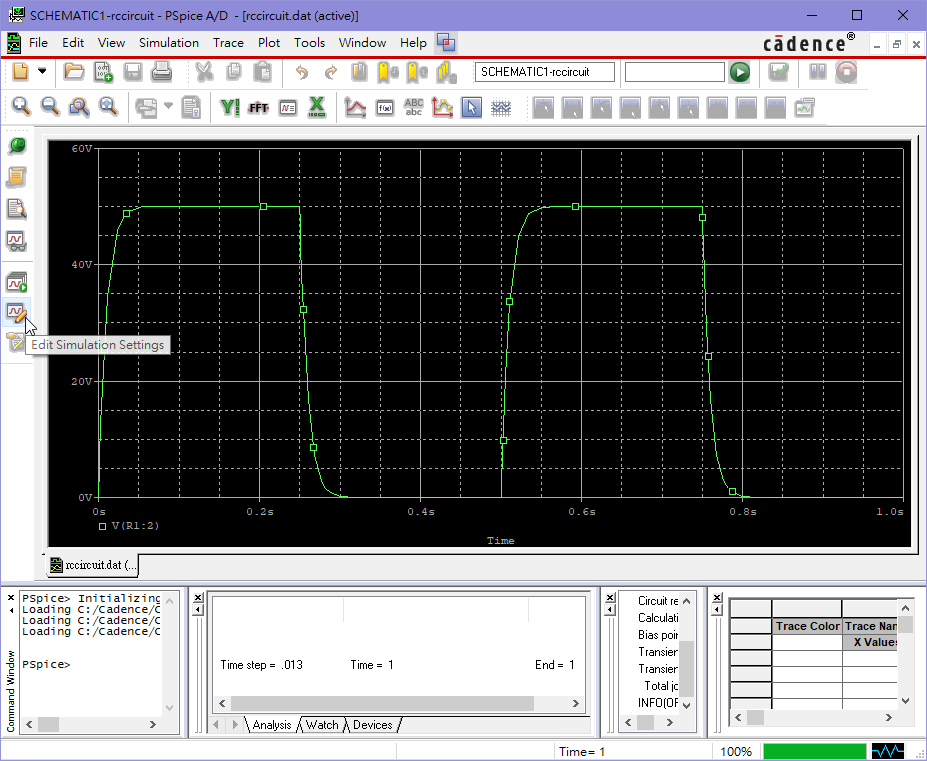
Task: Toggle bookmark toolbar icon
Action: (359, 72)
